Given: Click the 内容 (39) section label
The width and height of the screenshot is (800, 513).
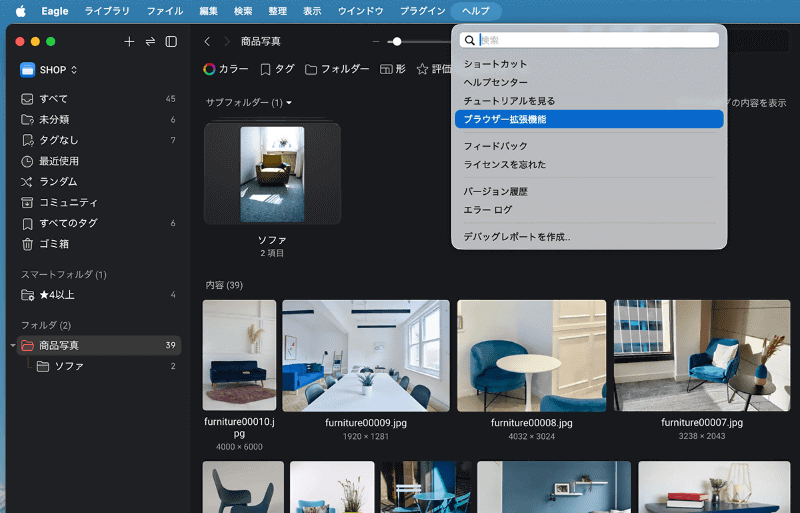Looking at the screenshot, I should pyautogui.click(x=224, y=285).
